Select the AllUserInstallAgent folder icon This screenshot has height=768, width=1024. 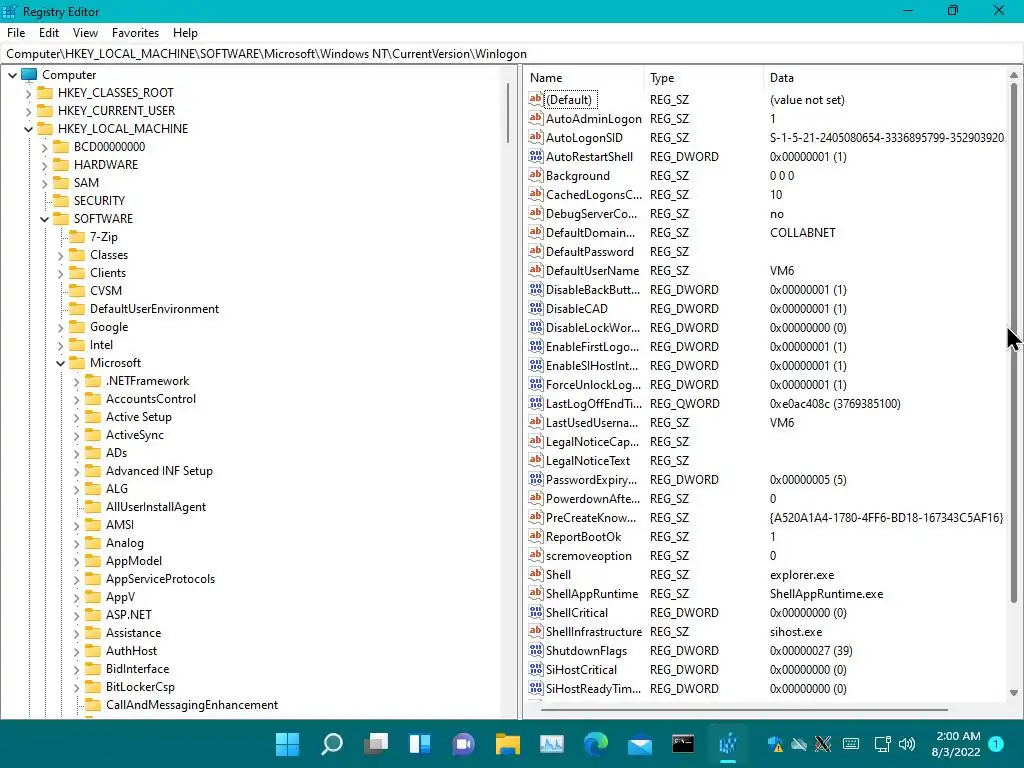point(93,507)
